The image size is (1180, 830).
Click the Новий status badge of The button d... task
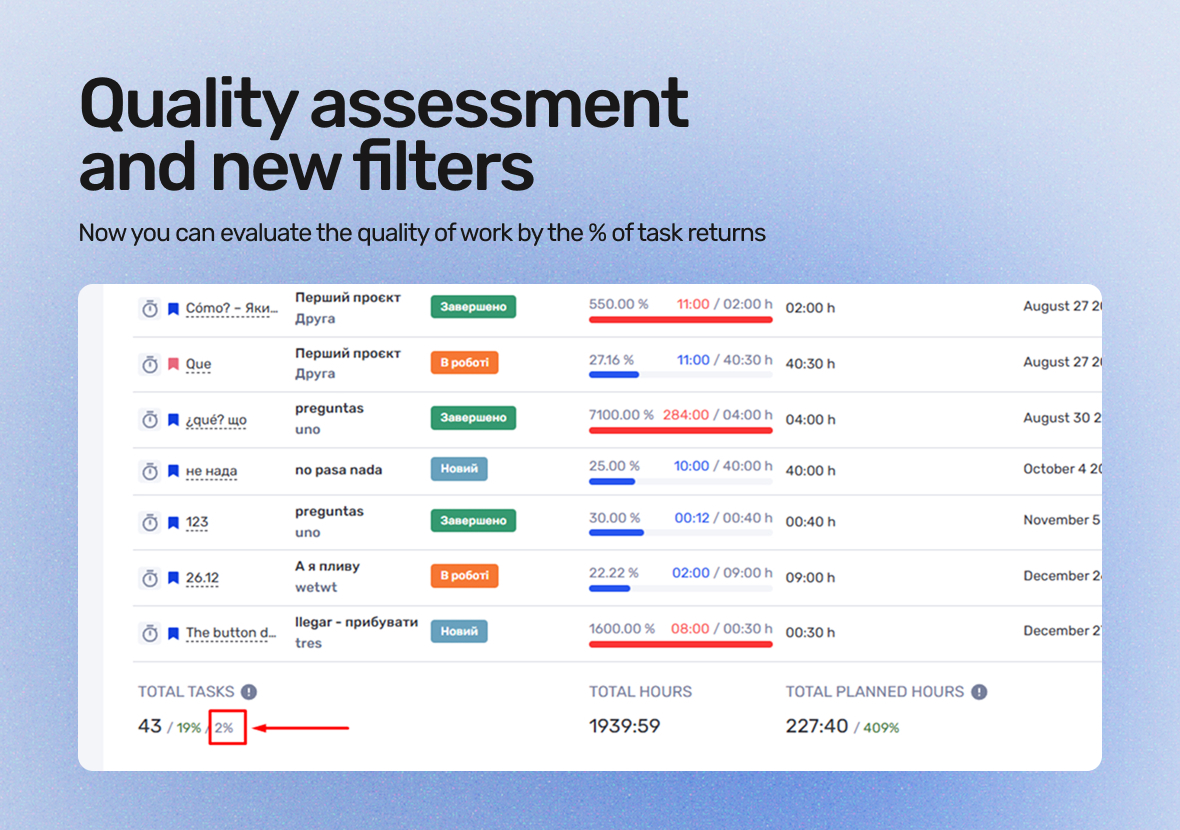click(459, 631)
